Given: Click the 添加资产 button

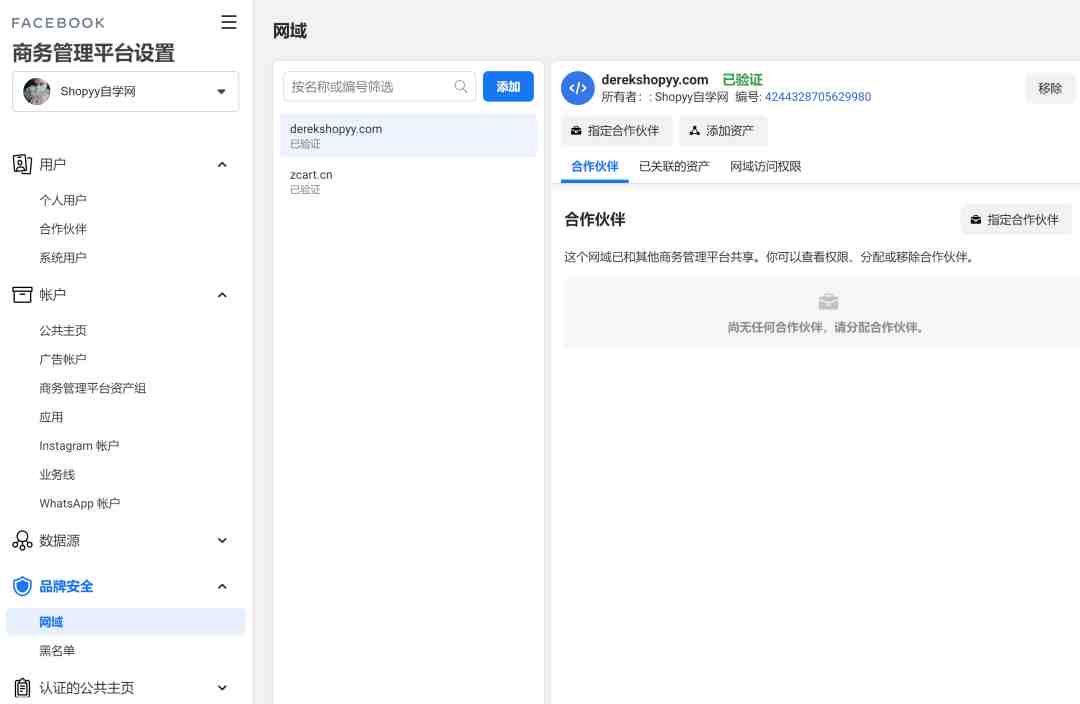Looking at the screenshot, I should tap(723, 131).
